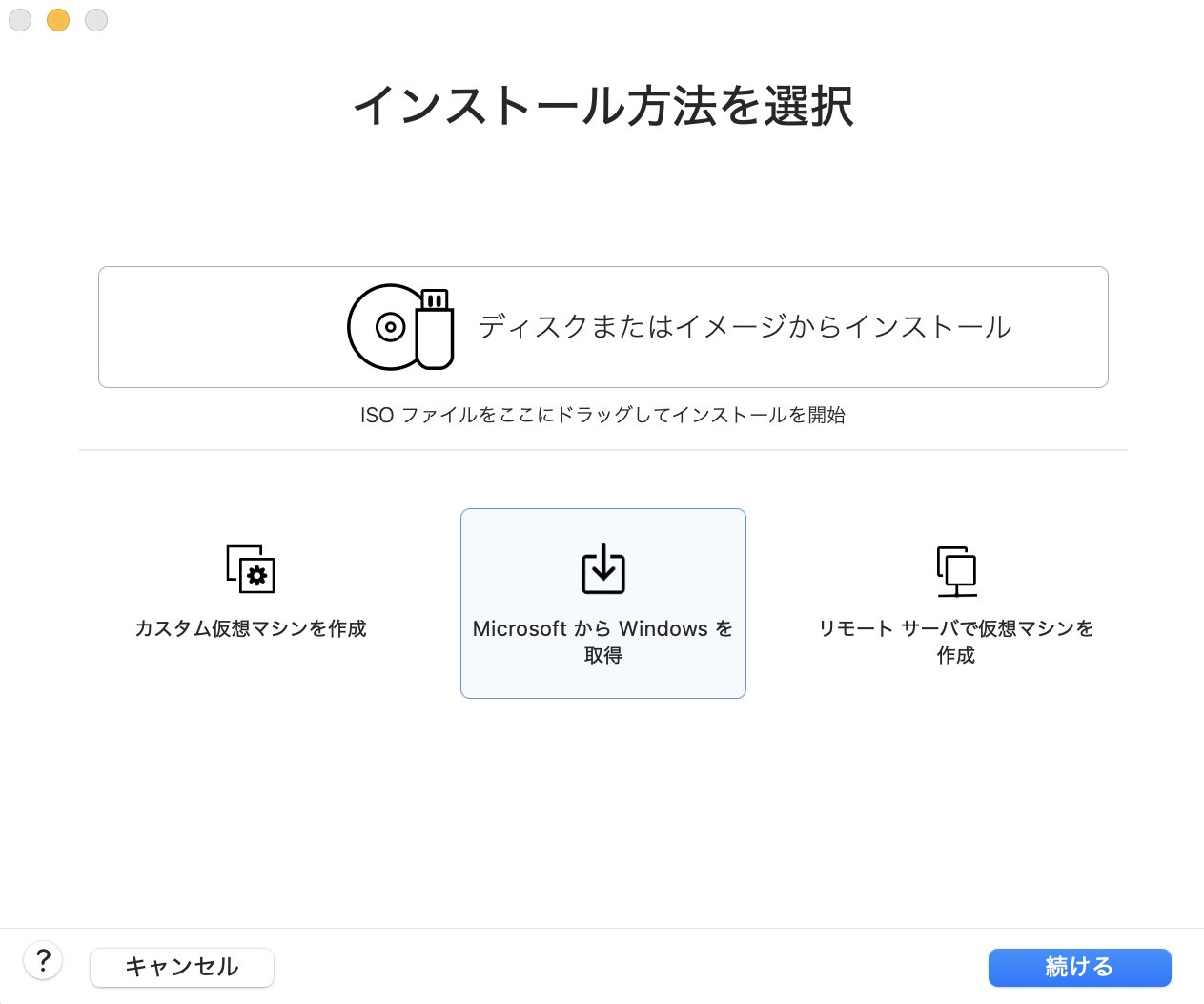
Task: Click the blue 続ける button
Action: (x=1079, y=967)
